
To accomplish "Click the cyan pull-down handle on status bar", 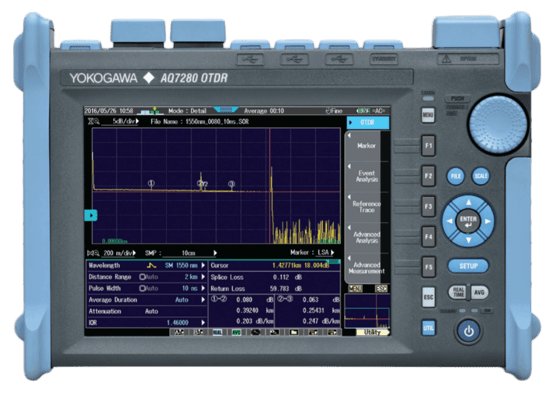I will 226,110.
